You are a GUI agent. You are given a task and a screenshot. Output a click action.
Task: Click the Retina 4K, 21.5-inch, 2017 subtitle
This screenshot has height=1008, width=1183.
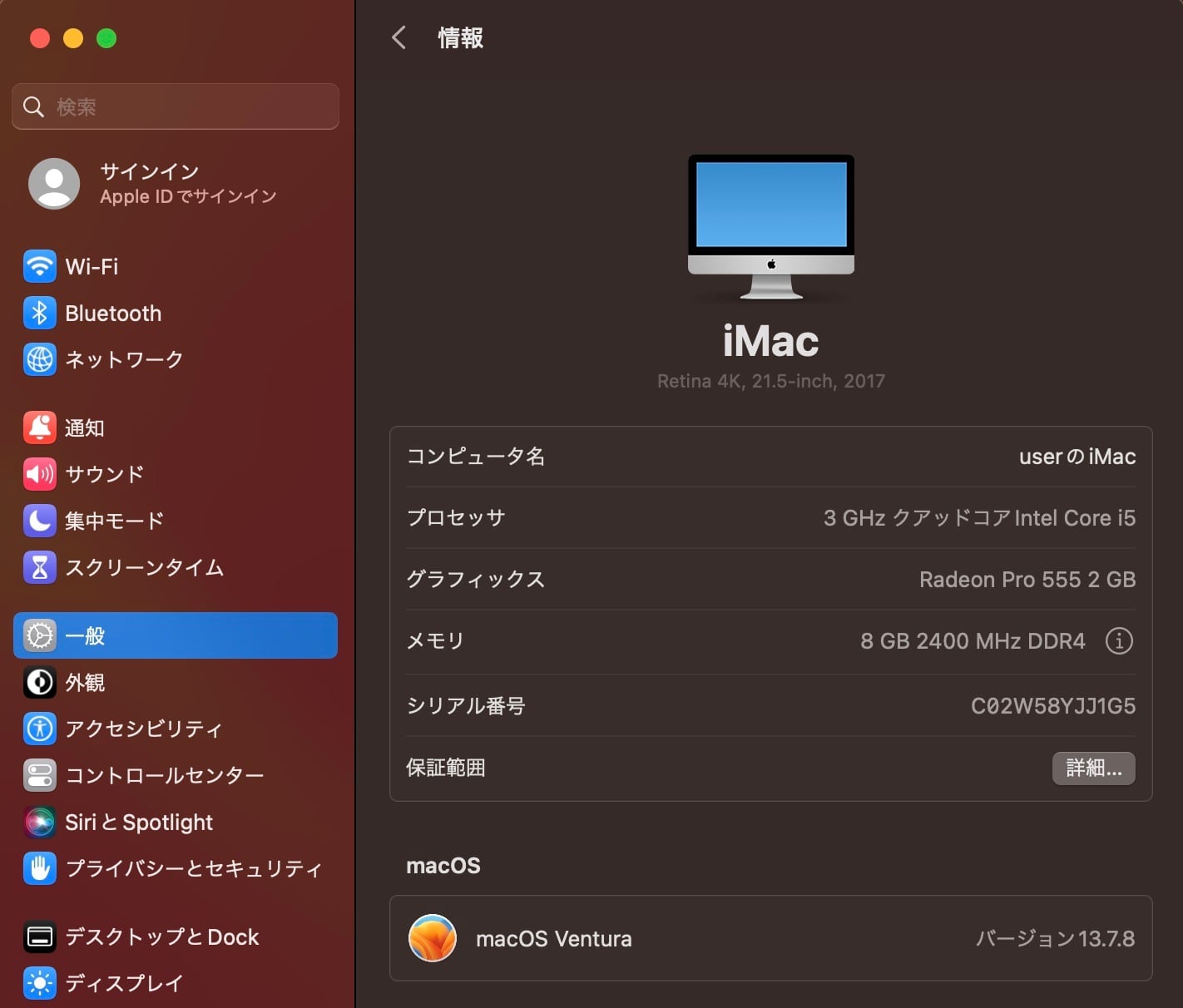click(771, 381)
